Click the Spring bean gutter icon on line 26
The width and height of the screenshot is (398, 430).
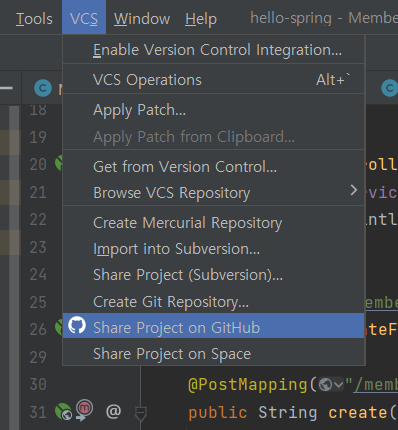click(x=59, y=327)
